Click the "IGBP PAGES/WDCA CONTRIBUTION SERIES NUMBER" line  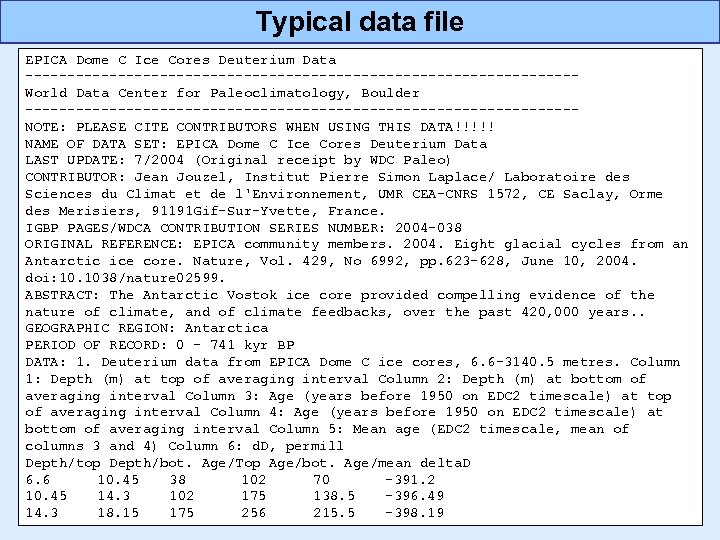coord(243,228)
